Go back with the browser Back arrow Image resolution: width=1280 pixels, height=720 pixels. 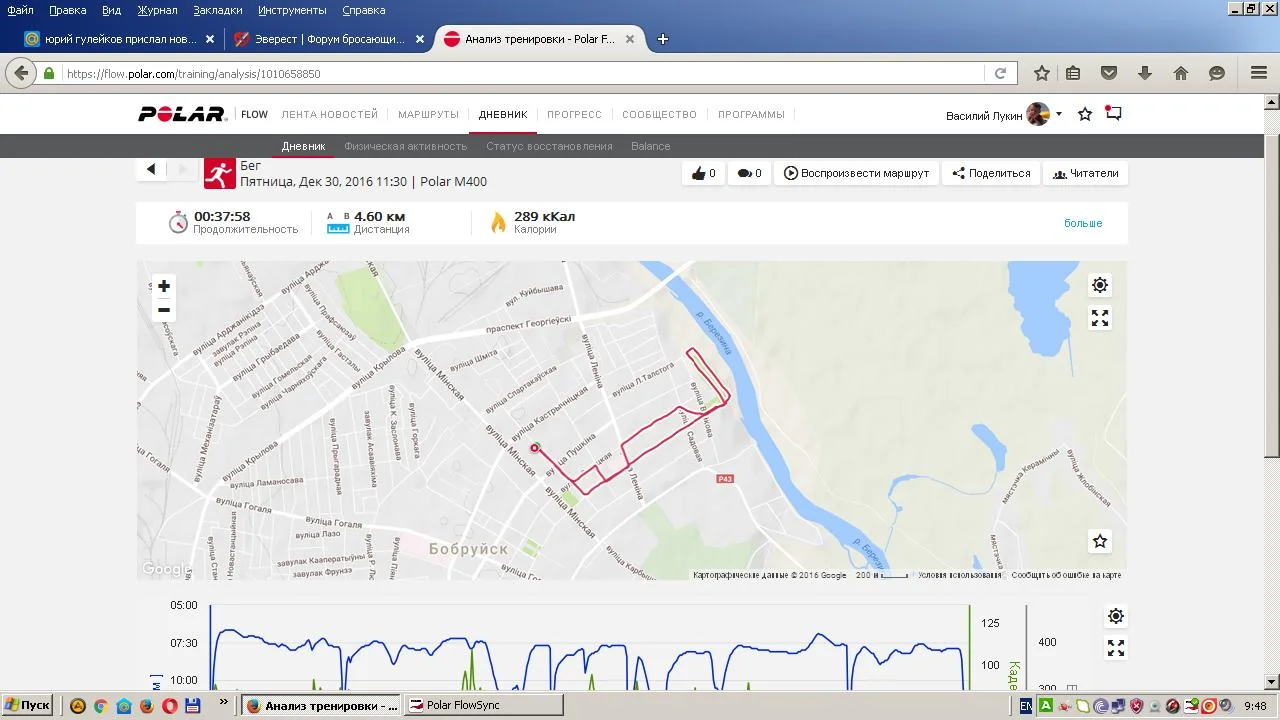(21, 73)
